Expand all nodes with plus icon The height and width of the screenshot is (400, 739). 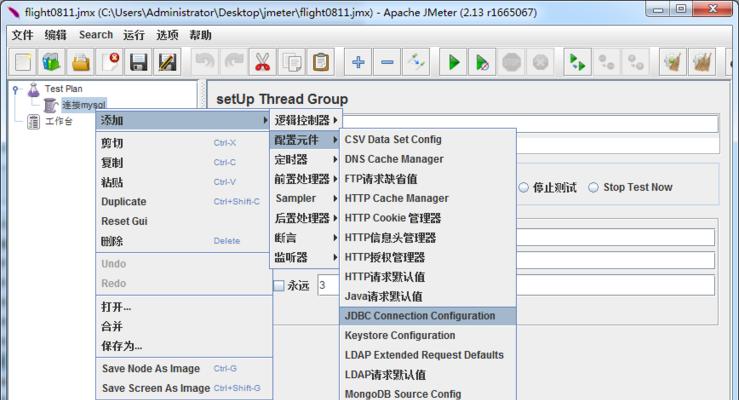coord(358,62)
